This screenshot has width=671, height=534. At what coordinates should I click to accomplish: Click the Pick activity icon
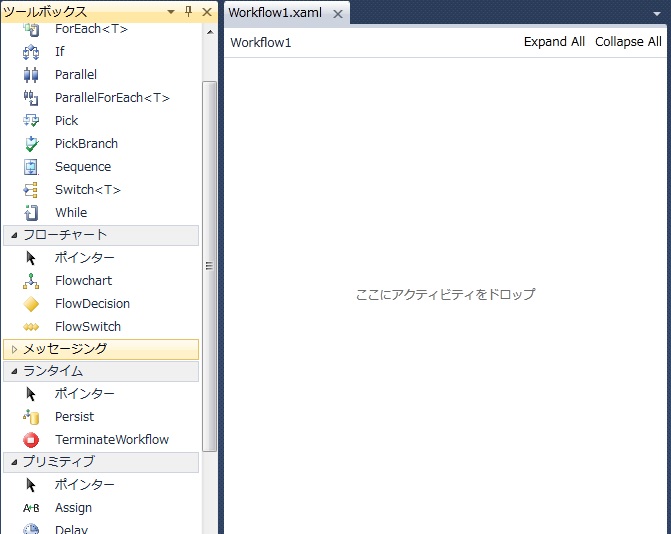[x=31, y=121]
